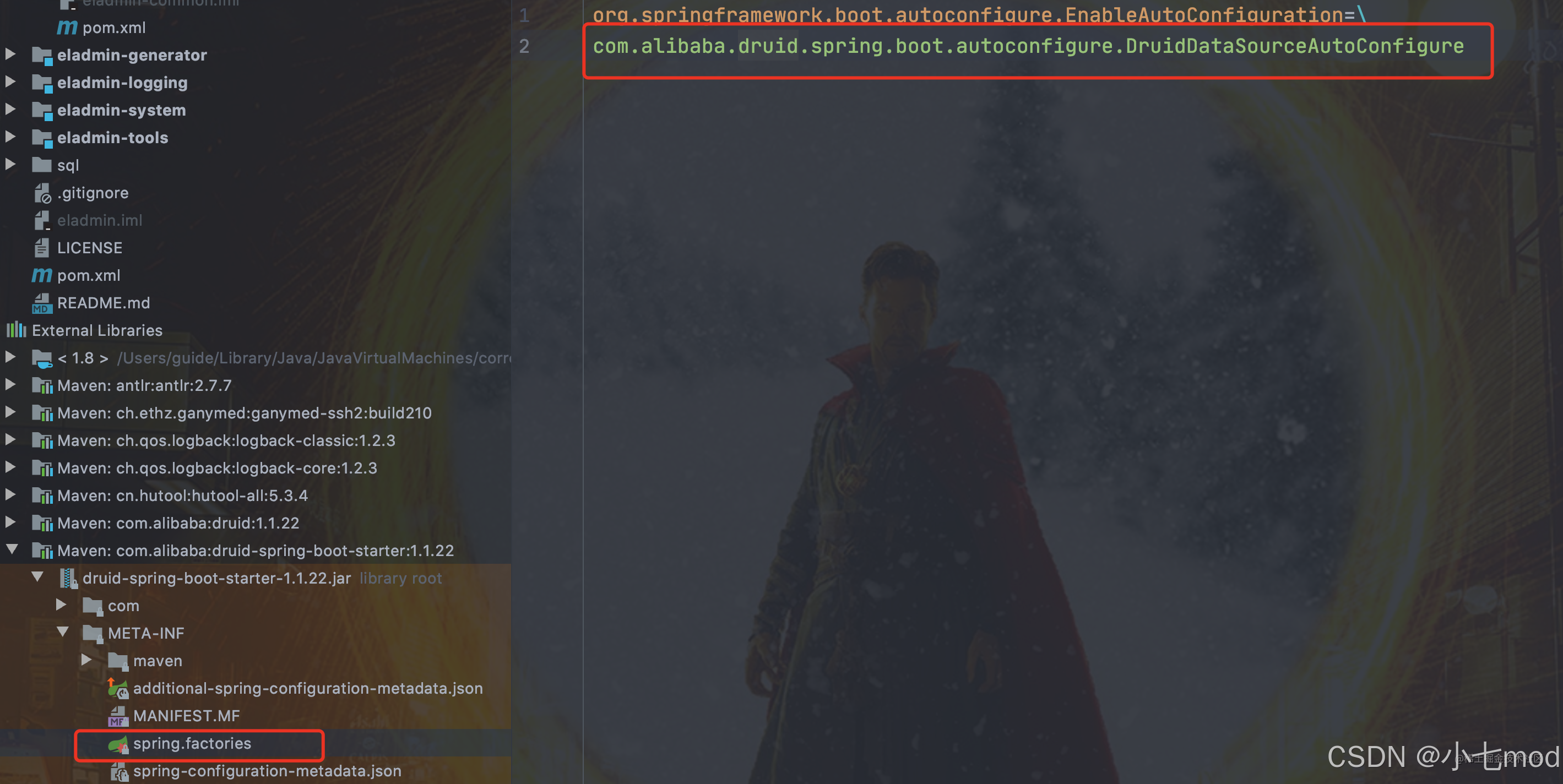This screenshot has height=784, width=1563.
Task: Place cursor on DruidDataSourceAutoConfigure text in editor
Action: click(x=1294, y=46)
